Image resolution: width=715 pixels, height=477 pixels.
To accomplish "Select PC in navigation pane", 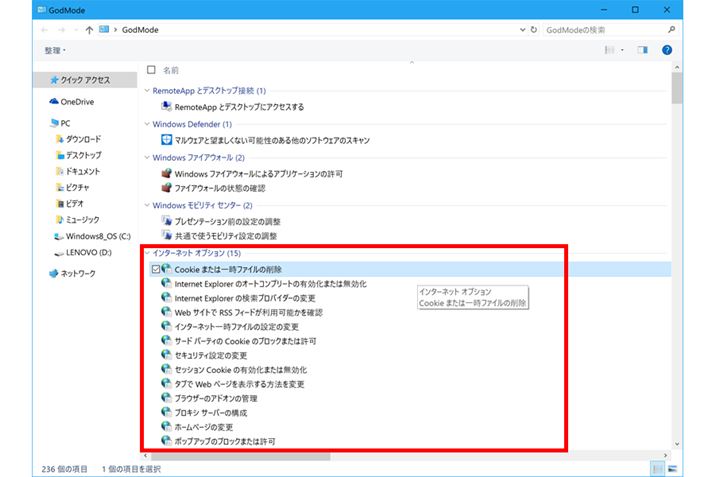I will [x=60, y=123].
